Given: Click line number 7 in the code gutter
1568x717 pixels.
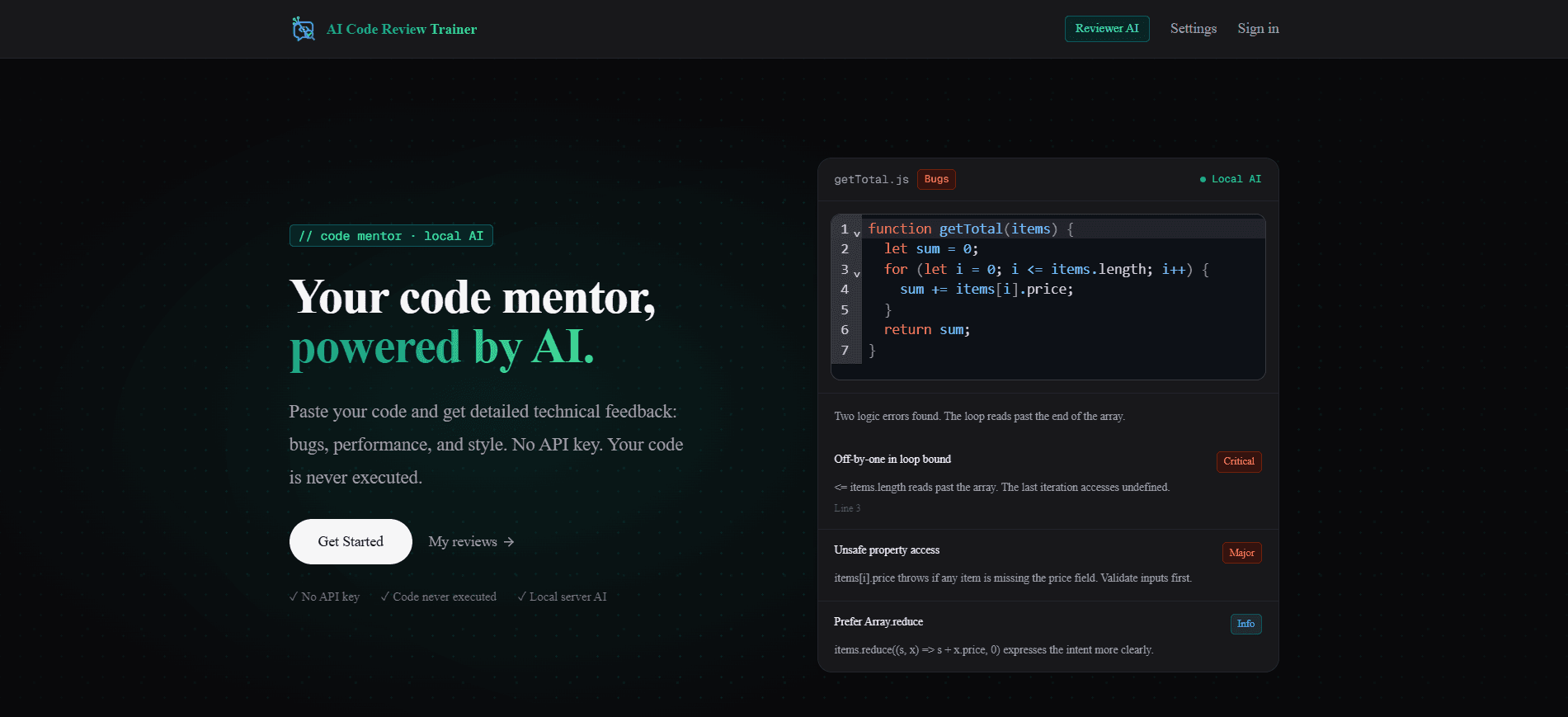Looking at the screenshot, I should (x=845, y=351).
